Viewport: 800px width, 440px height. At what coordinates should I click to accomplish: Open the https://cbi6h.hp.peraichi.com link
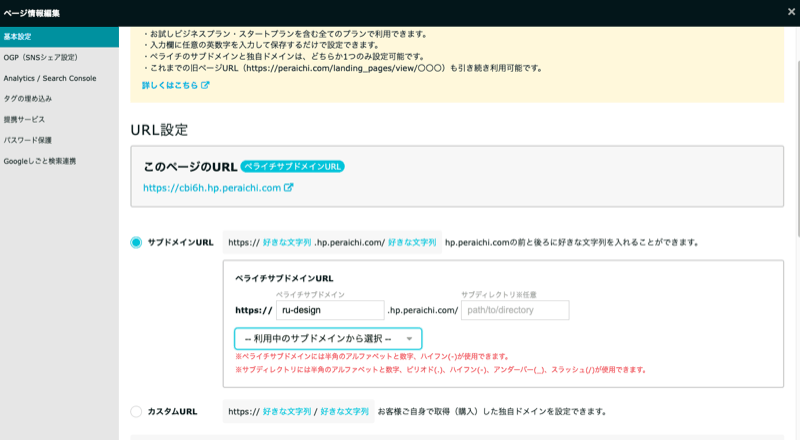coord(212,187)
